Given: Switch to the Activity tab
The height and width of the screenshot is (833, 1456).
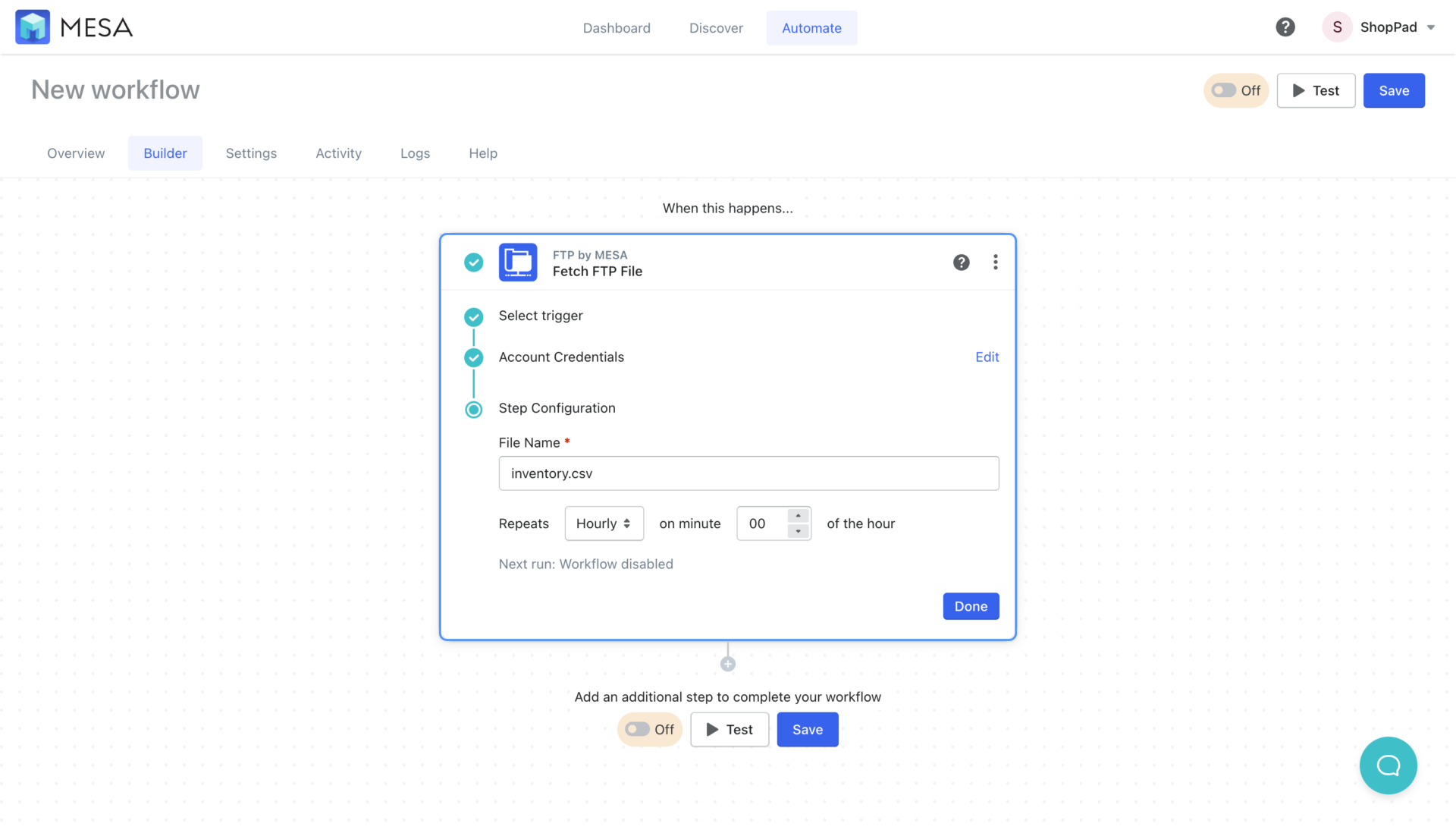Looking at the screenshot, I should point(338,152).
